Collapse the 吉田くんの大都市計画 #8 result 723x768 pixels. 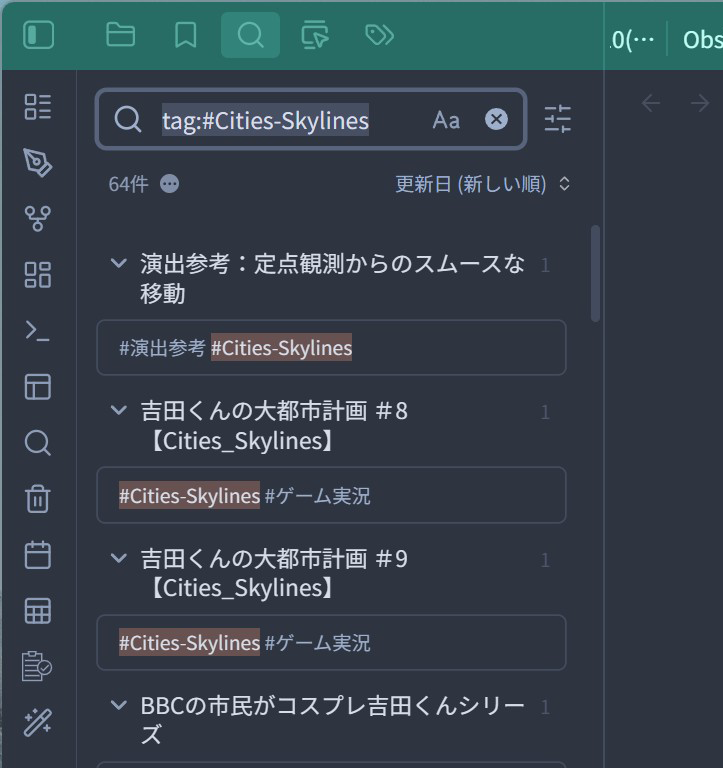pyautogui.click(x=119, y=411)
